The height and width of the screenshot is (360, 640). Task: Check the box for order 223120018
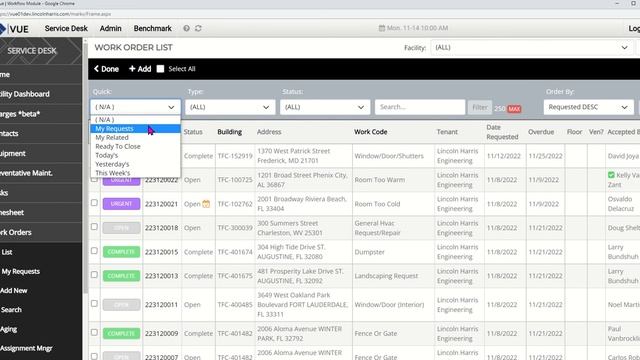point(94,227)
